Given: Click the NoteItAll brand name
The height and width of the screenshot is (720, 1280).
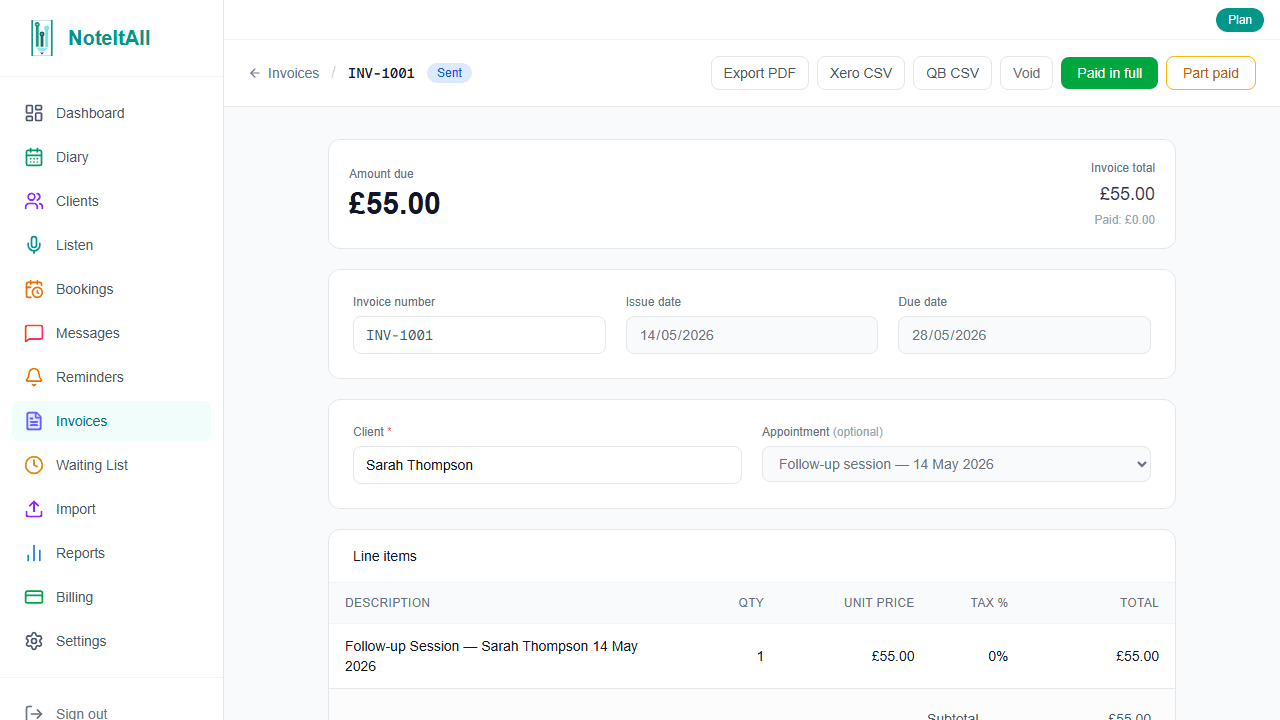Looking at the screenshot, I should (109, 38).
